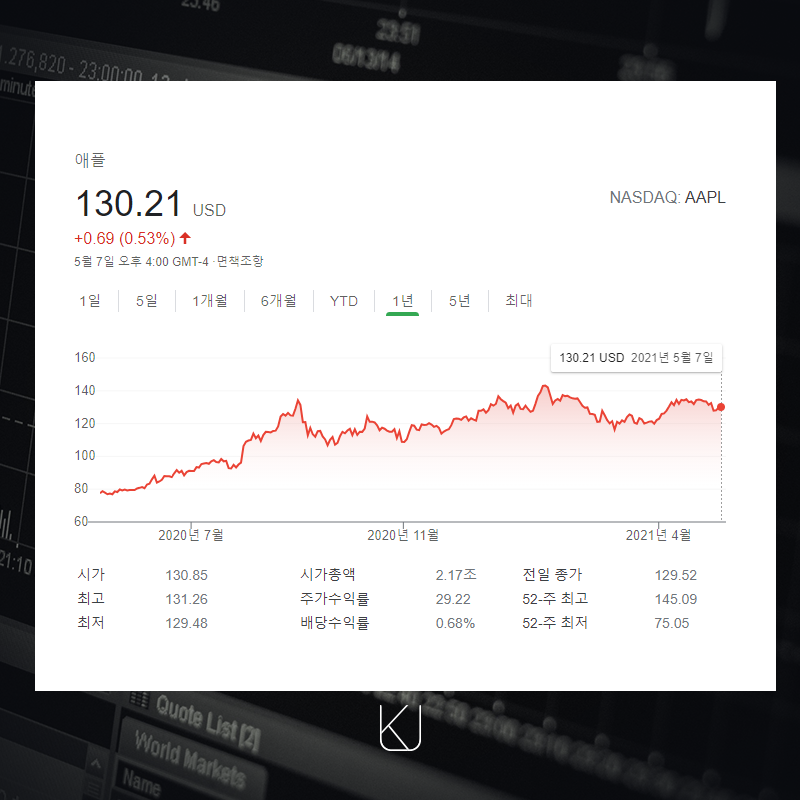The image size is (800, 800).
Task: Click the 주가수익률 value 29.22
Action: click(x=453, y=599)
